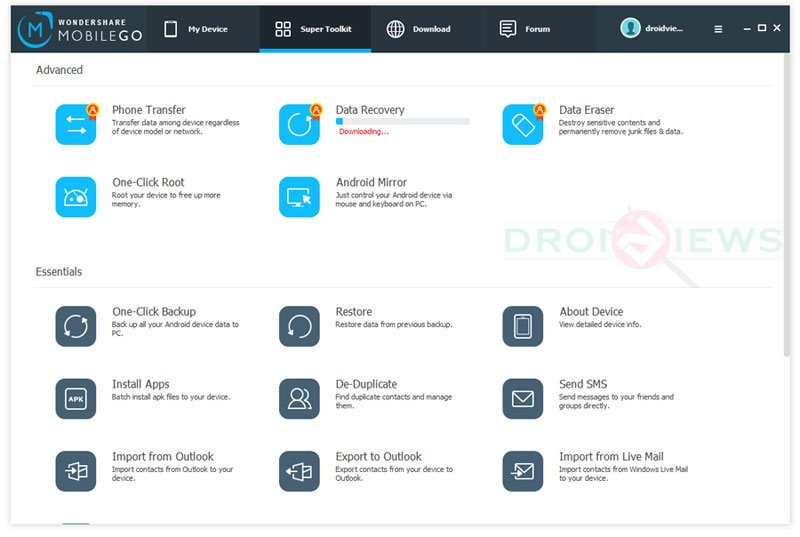Click the Data Recovery icon

[x=299, y=124]
